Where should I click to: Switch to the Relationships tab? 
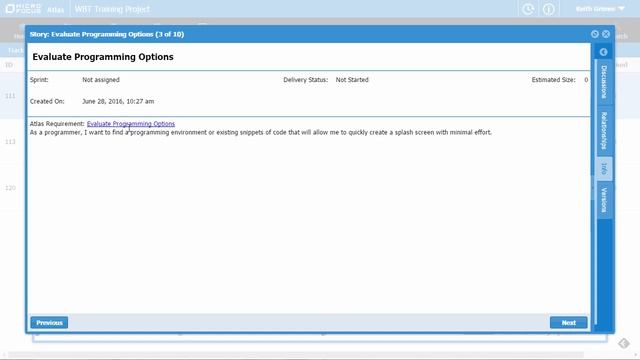point(604,131)
